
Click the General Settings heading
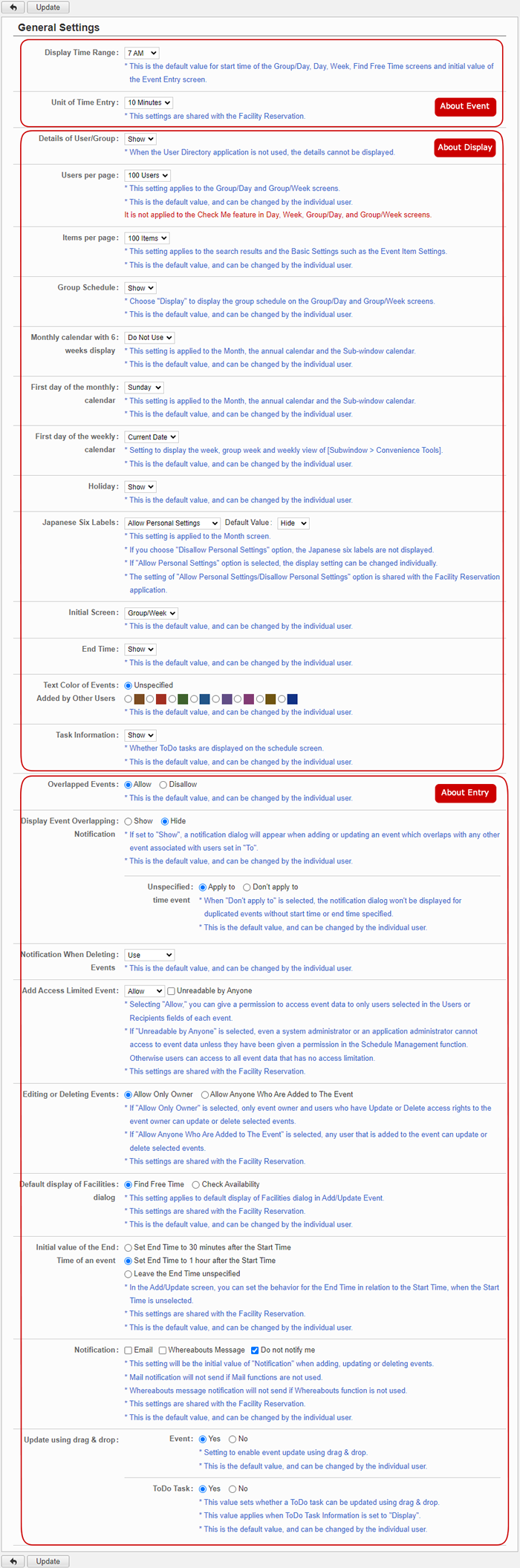pyautogui.click(x=59, y=27)
